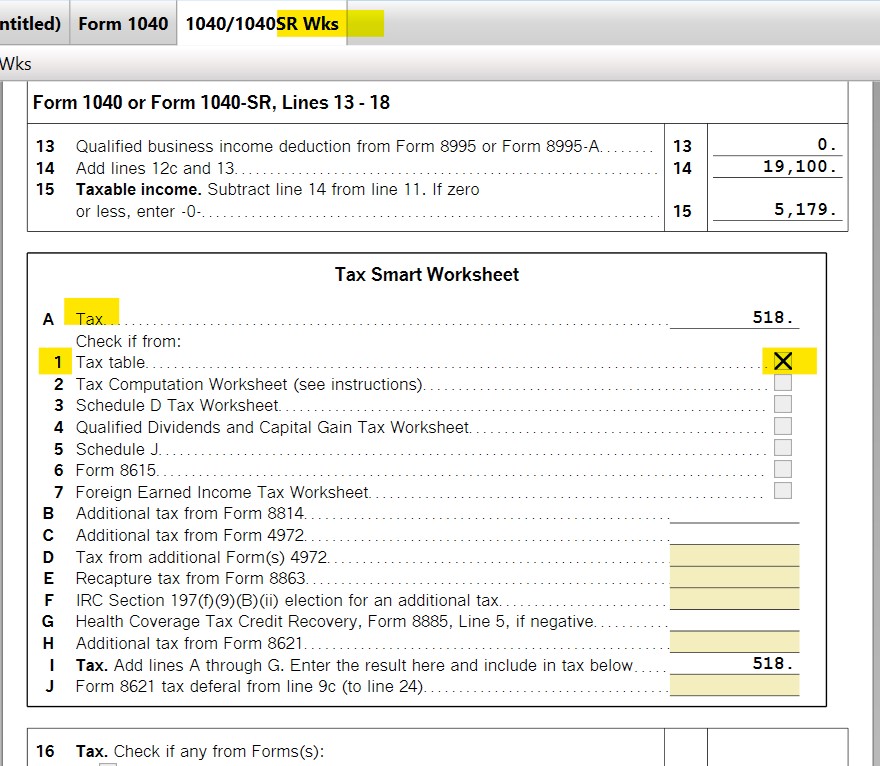Click the Health Coverage Tax Credit Recovery field

735,620
